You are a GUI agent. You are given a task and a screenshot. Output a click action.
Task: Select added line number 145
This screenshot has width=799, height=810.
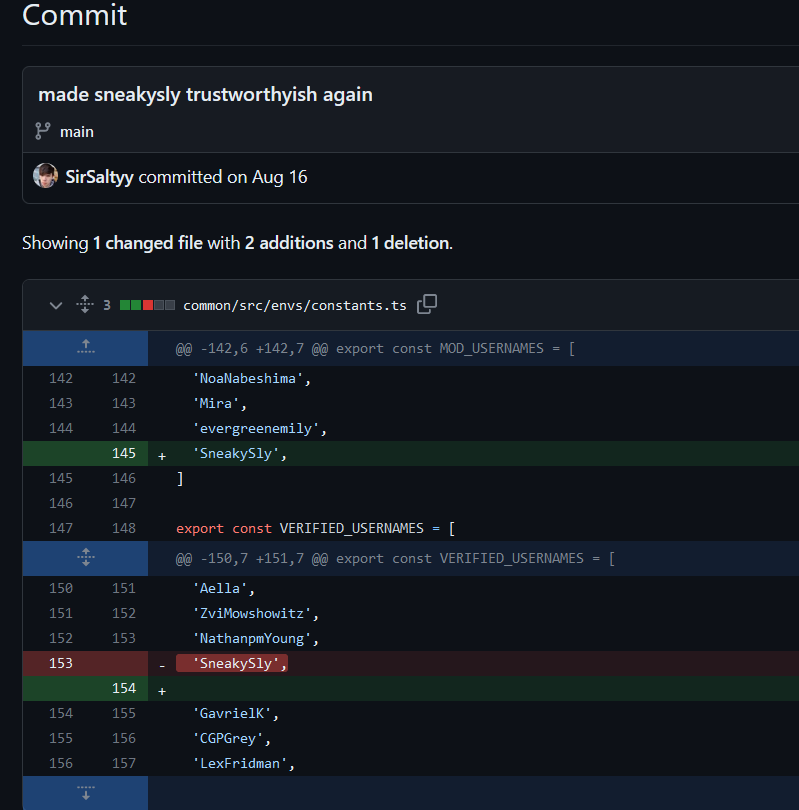pos(124,453)
